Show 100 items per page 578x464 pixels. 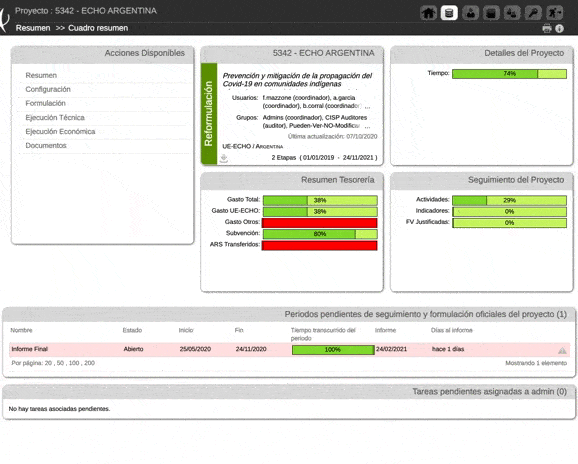[74, 363]
